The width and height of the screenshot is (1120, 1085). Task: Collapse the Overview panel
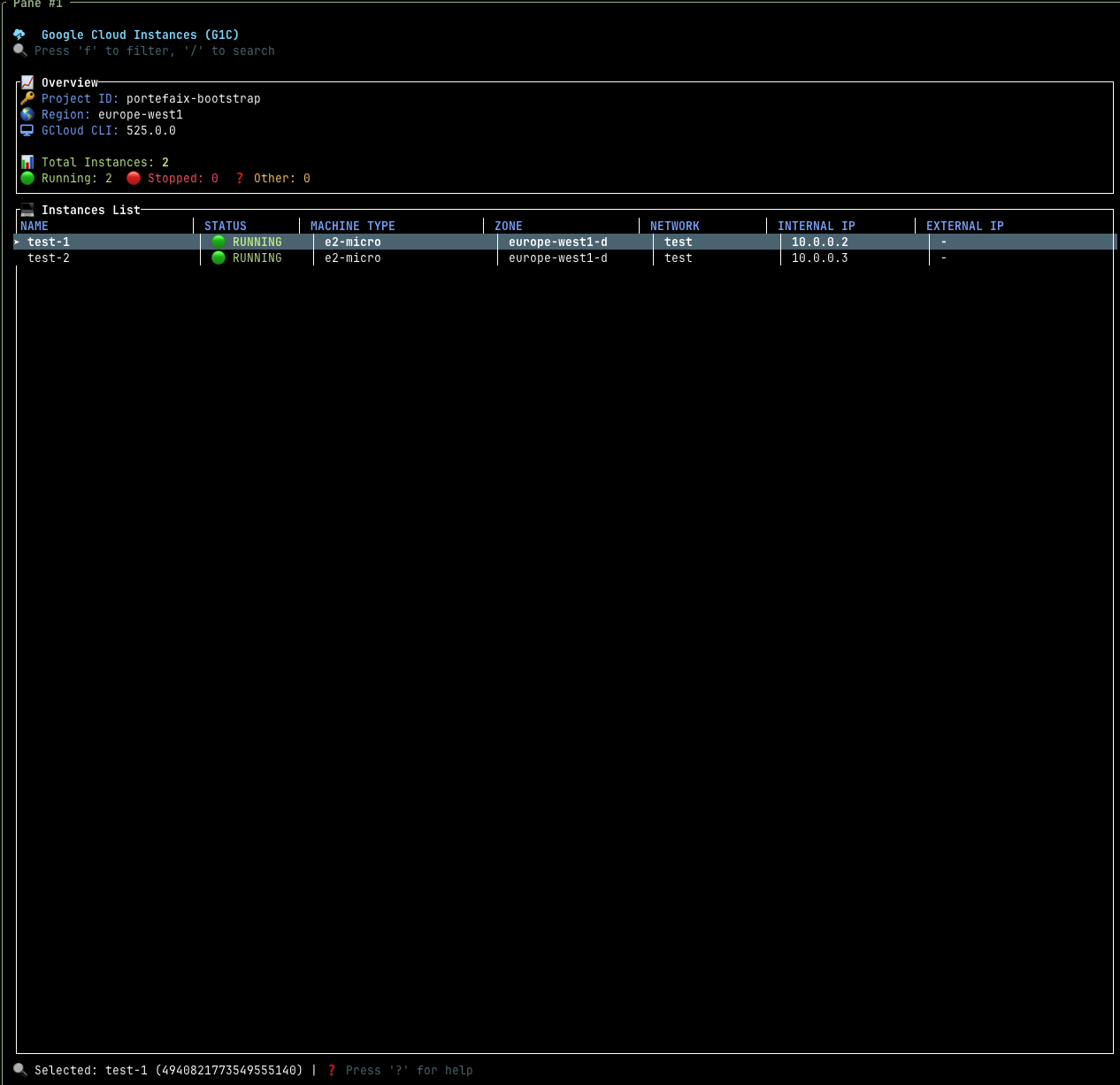tap(70, 81)
